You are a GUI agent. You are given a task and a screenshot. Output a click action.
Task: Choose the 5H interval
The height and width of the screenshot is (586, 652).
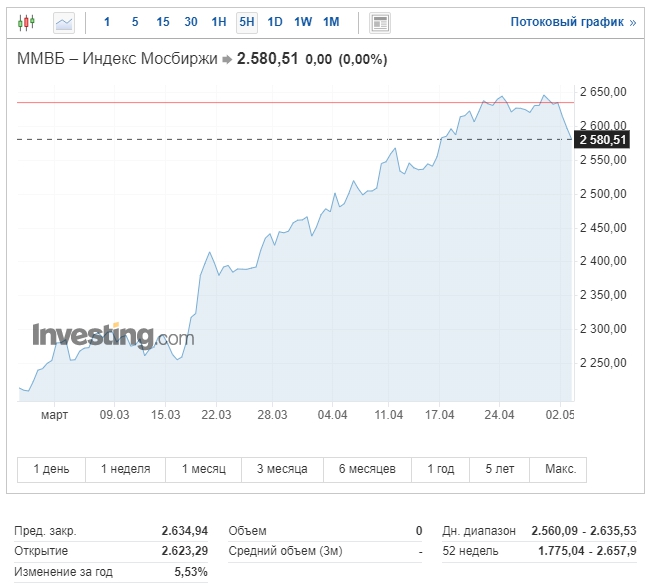247,22
